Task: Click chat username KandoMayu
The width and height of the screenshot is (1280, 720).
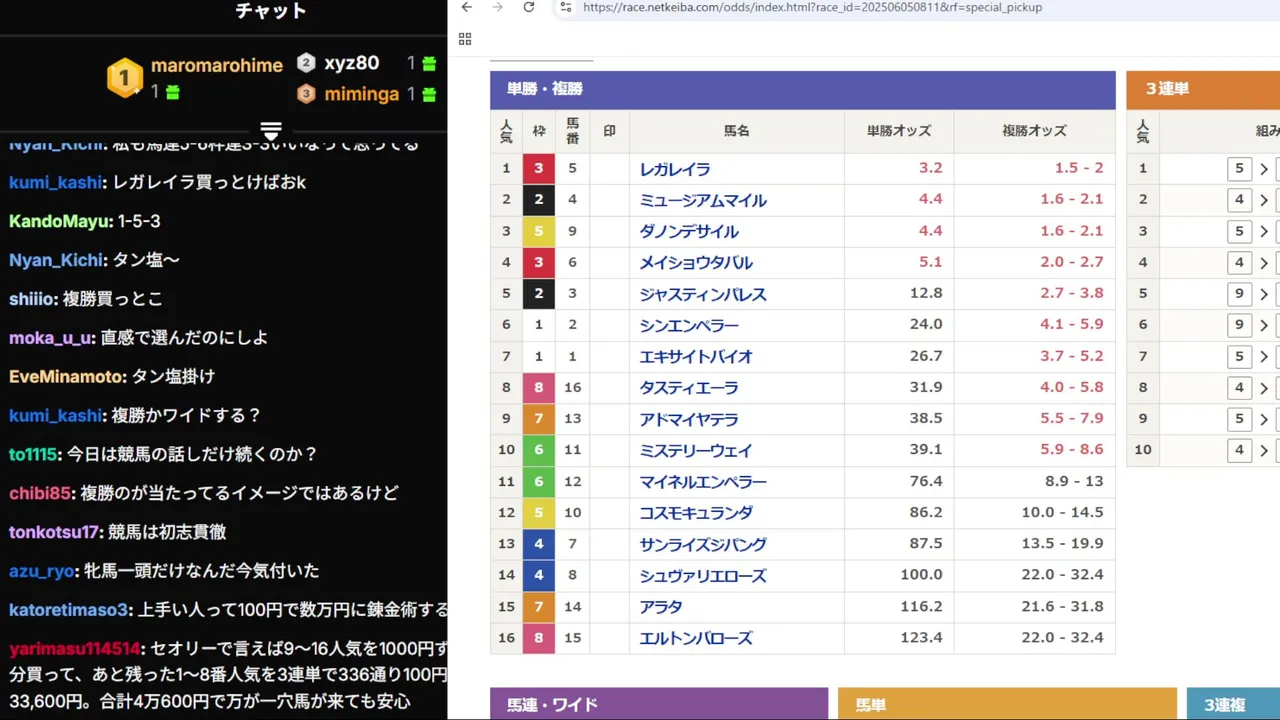Action: [x=60, y=221]
